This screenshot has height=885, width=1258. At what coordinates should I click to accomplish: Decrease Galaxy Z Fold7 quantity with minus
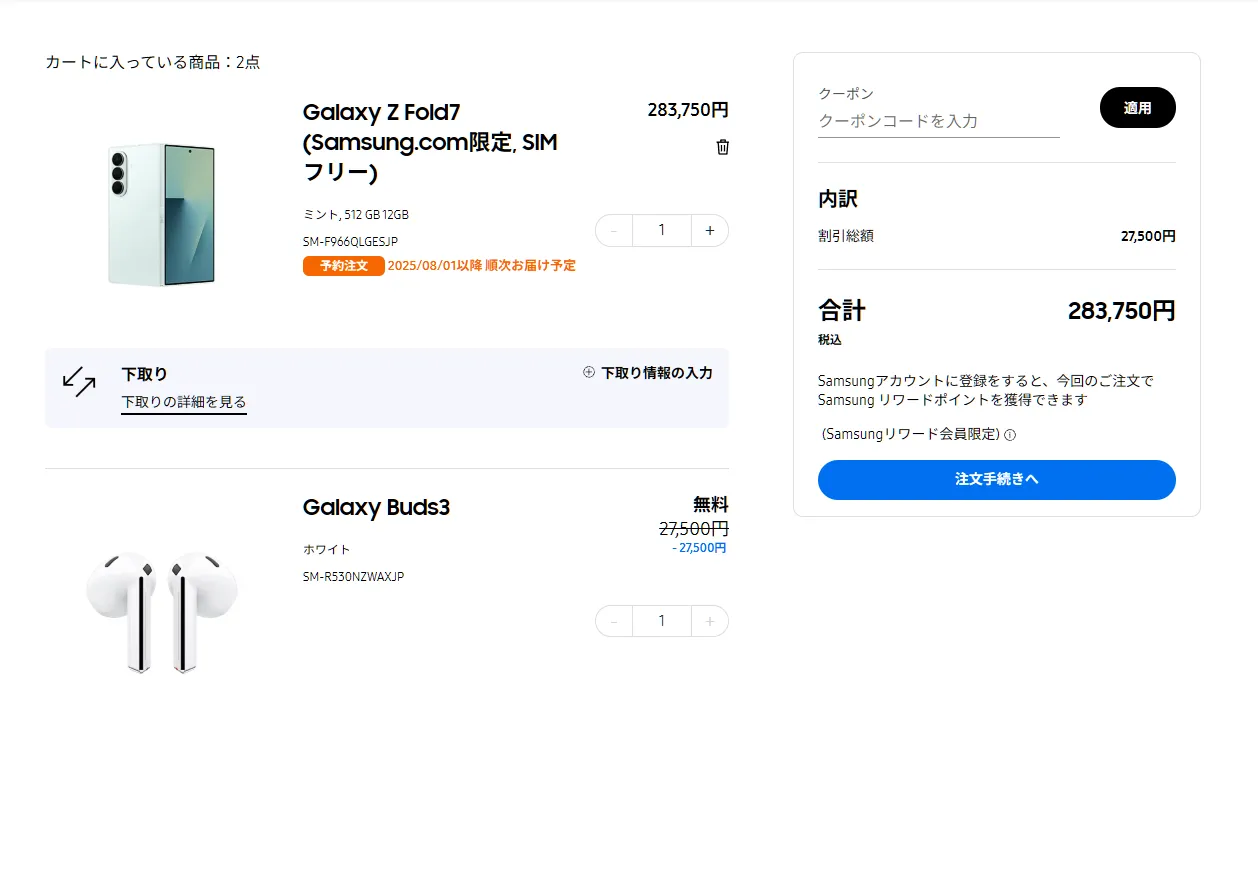tap(614, 231)
